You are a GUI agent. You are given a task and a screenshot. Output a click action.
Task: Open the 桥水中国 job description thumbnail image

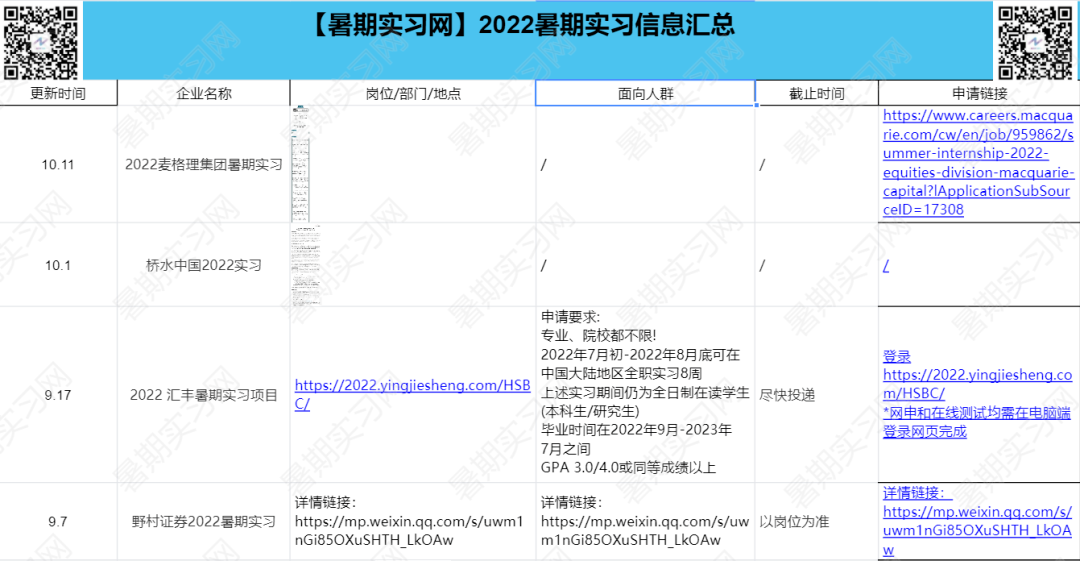306,265
